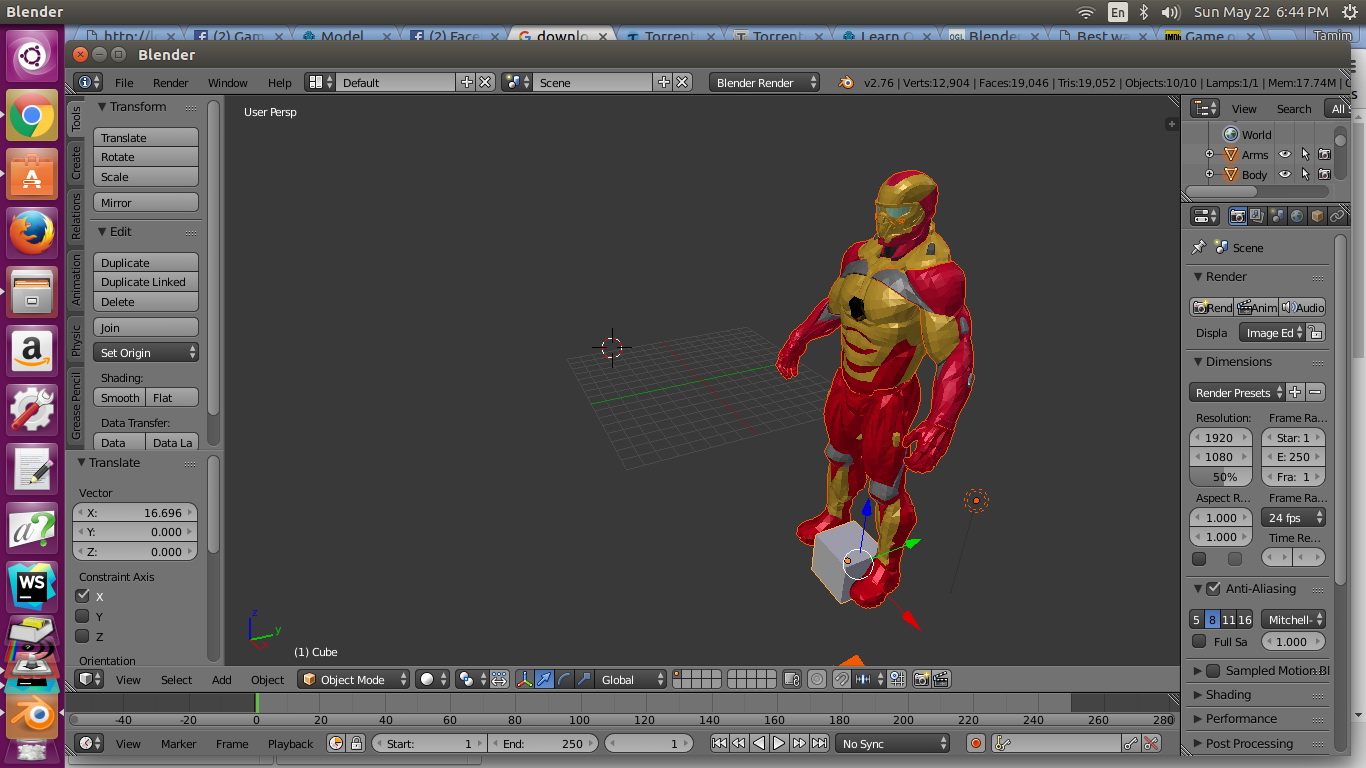Open WebStorm from the launcher

point(32,586)
